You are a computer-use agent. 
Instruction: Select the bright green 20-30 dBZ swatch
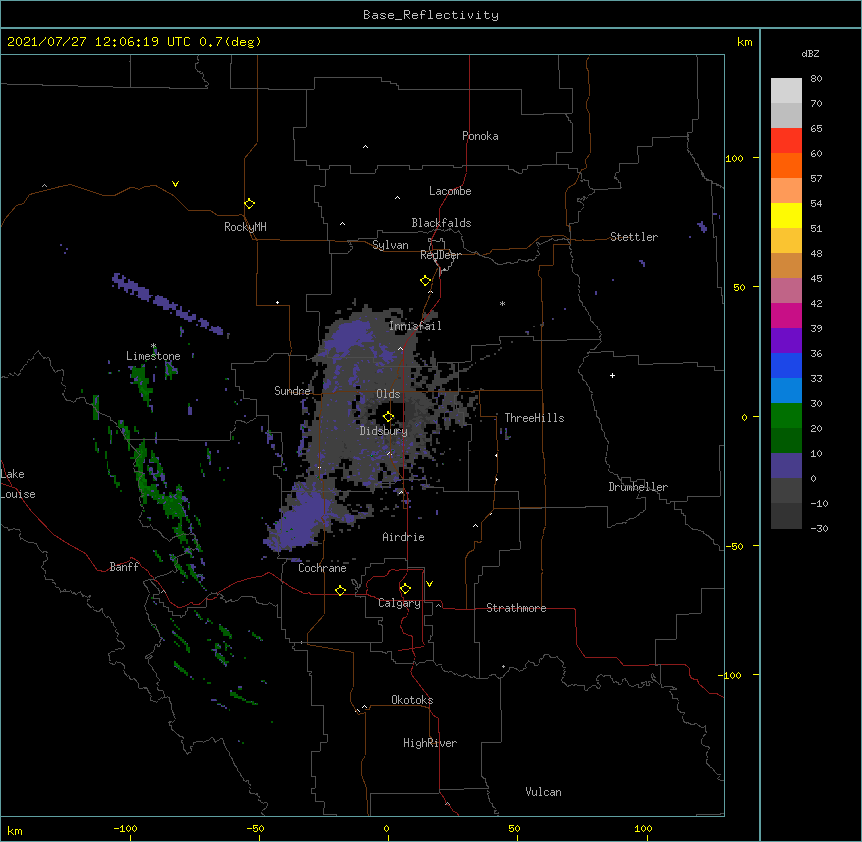[786, 416]
